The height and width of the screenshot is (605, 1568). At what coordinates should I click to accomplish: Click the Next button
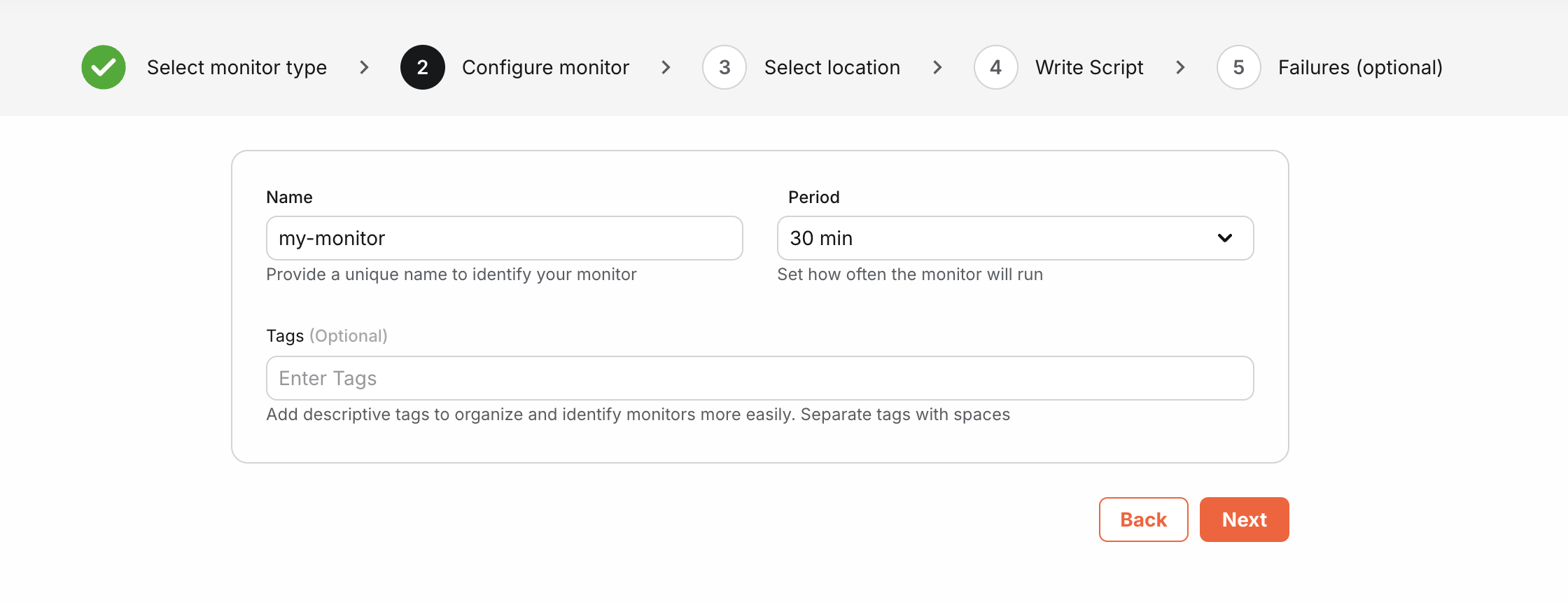pos(1245,520)
